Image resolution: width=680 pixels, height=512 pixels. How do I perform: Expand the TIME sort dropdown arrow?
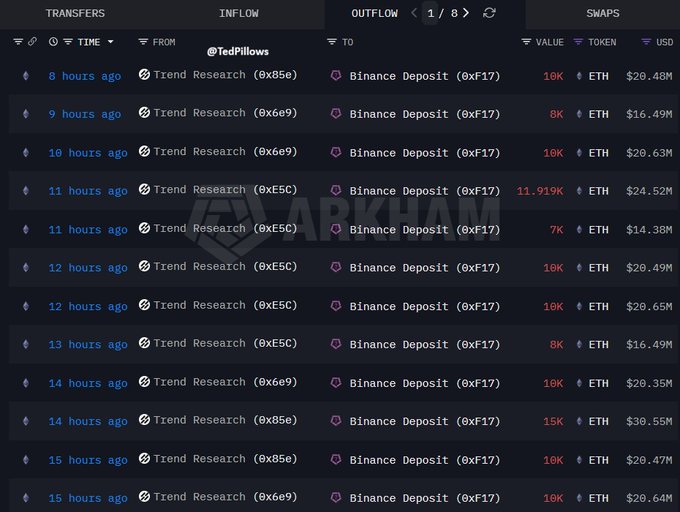pyautogui.click(x=111, y=42)
